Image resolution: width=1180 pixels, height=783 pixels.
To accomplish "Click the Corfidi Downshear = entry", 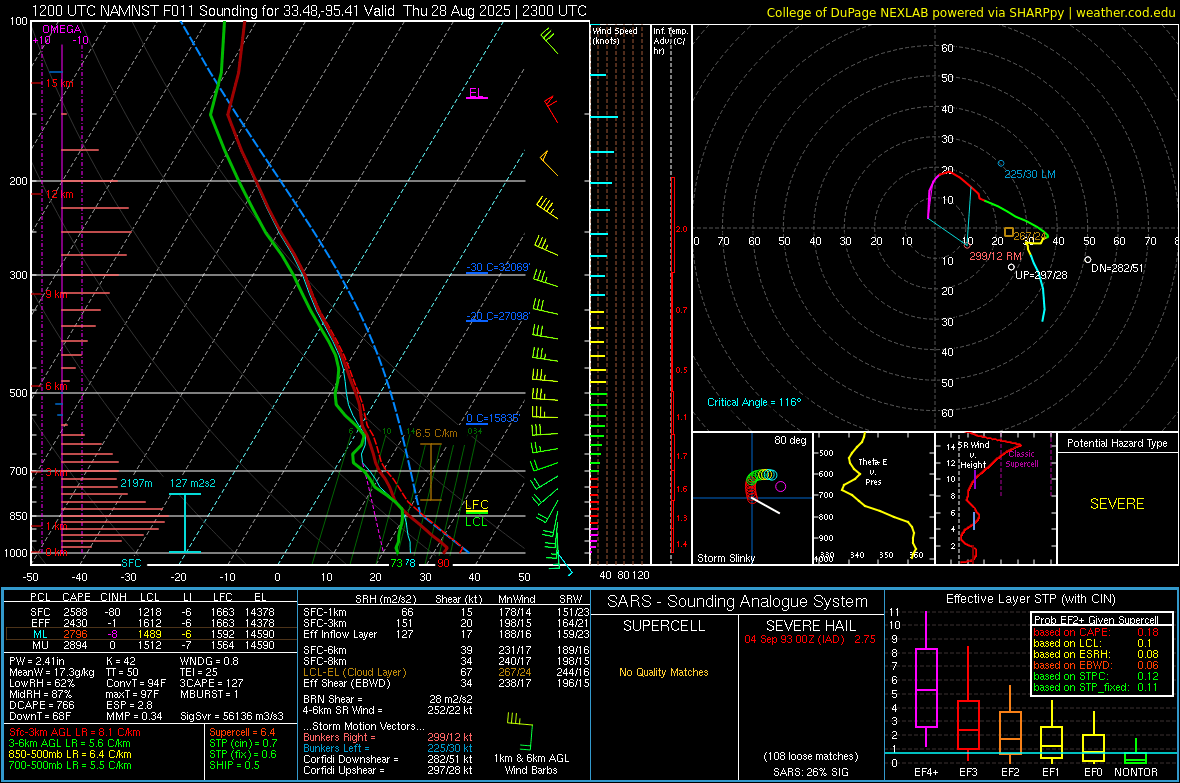I will point(388,759).
